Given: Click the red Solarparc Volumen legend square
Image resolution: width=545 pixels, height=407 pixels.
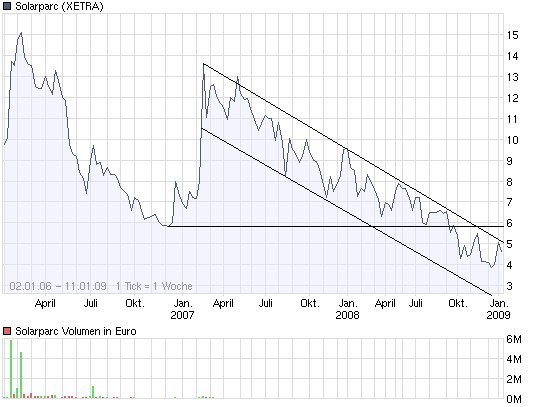Looking at the screenshot, I should [x=7, y=331].
